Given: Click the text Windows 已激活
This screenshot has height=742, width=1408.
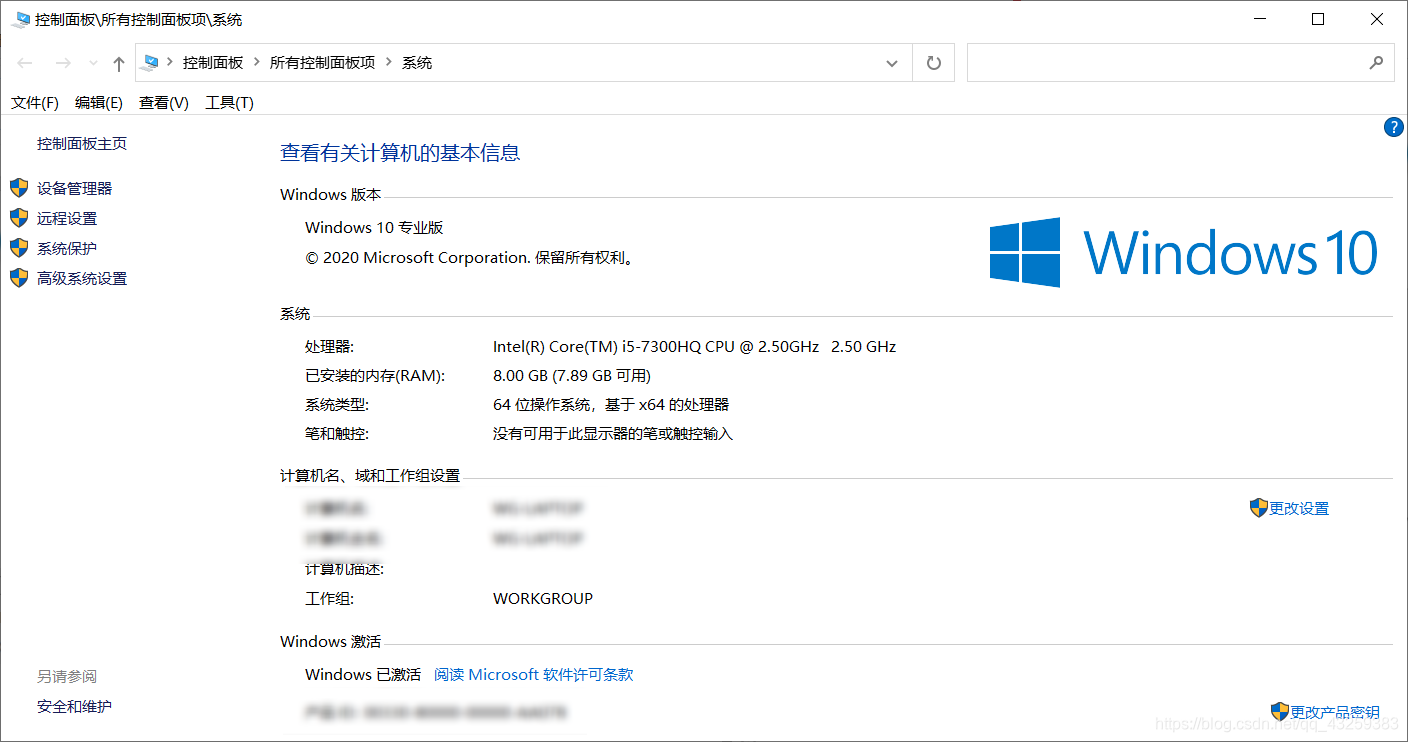Looking at the screenshot, I should tap(363, 675).
